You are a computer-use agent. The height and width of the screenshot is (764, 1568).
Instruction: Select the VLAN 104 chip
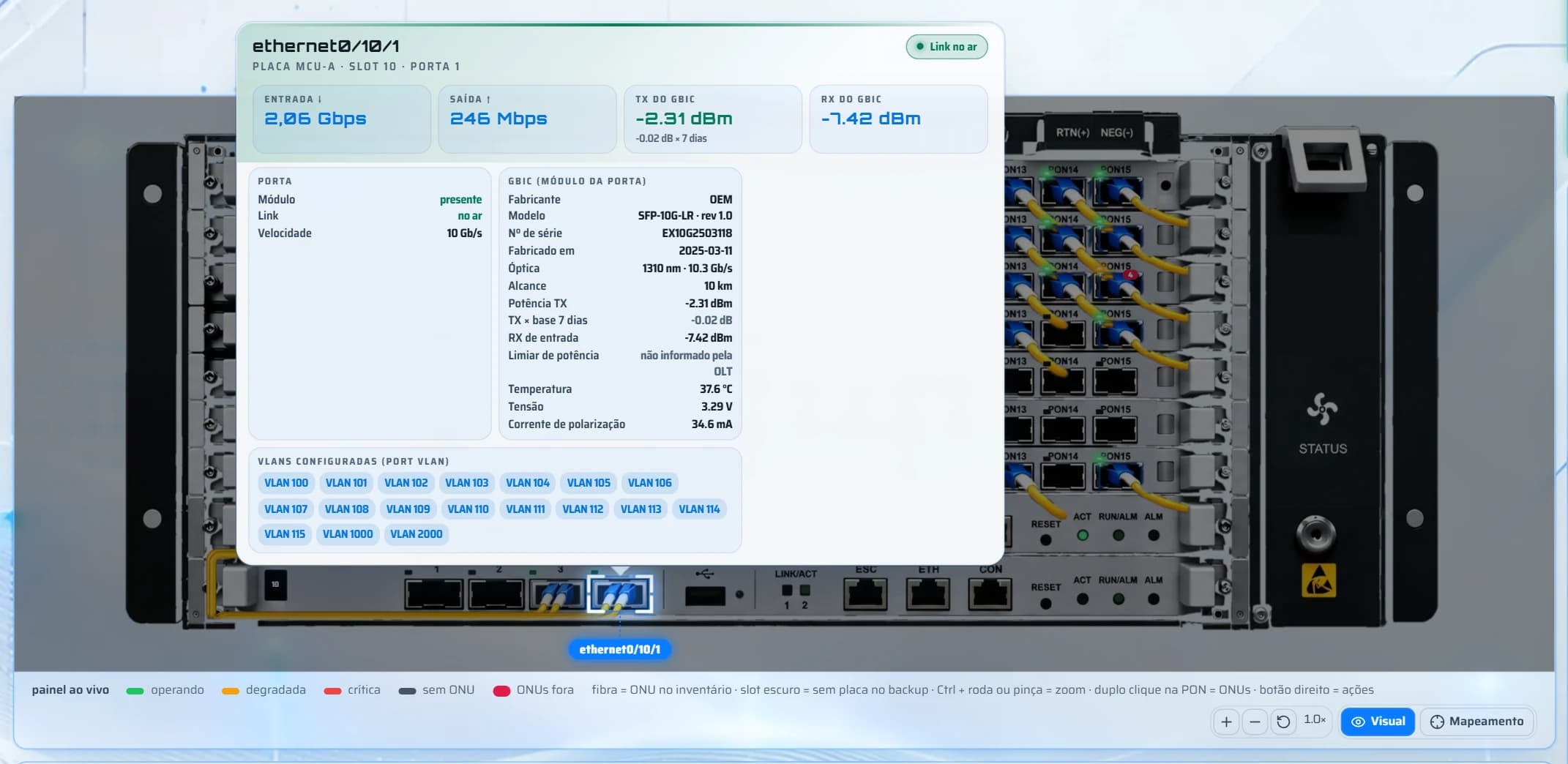pyautogui.click(x=528, y=483)
